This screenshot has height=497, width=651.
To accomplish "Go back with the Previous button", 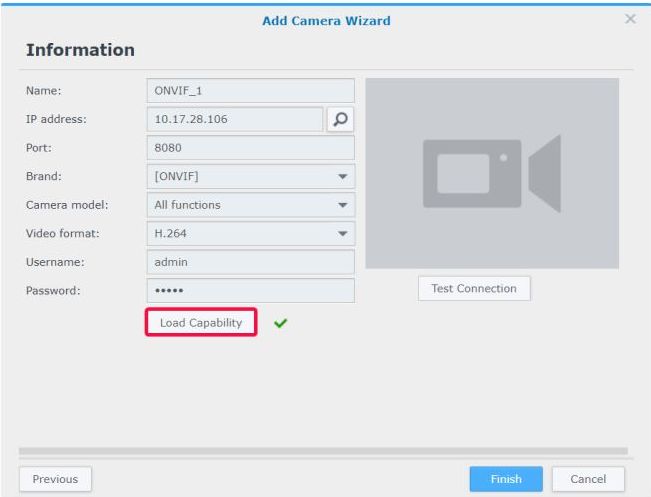I will 55,479.
